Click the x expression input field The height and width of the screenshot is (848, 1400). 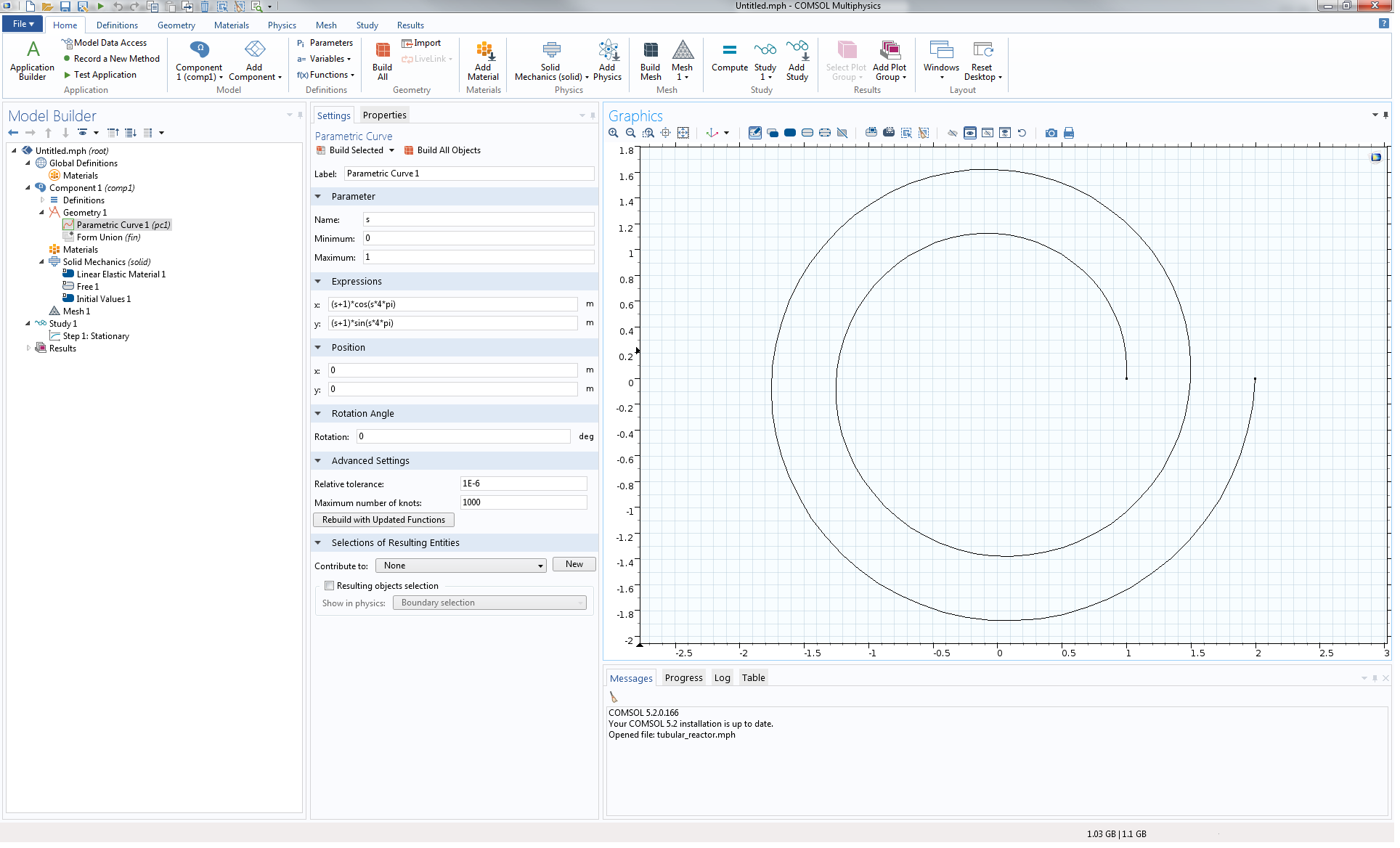pyautogui.click(x=453, y=304)
